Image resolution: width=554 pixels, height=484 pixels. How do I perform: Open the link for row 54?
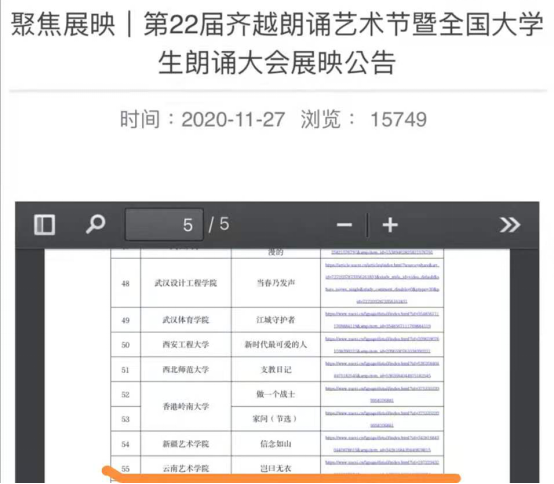(x=382, y=444)
